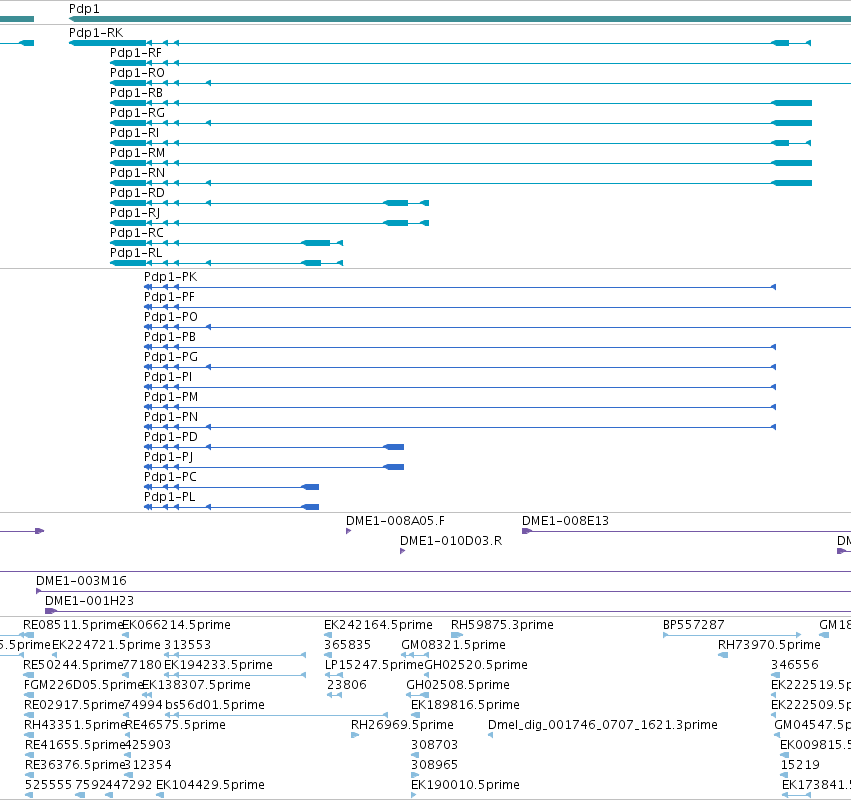851x800 pixels.
Task: Open the RH59875.3prime EST
Action: pos(503,625)
